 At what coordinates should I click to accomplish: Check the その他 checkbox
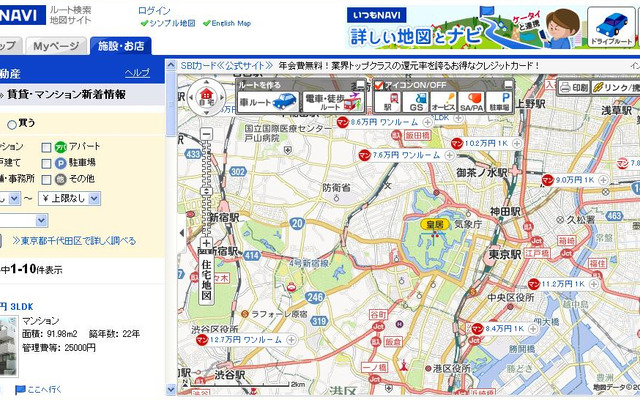(x=47, y=180)
